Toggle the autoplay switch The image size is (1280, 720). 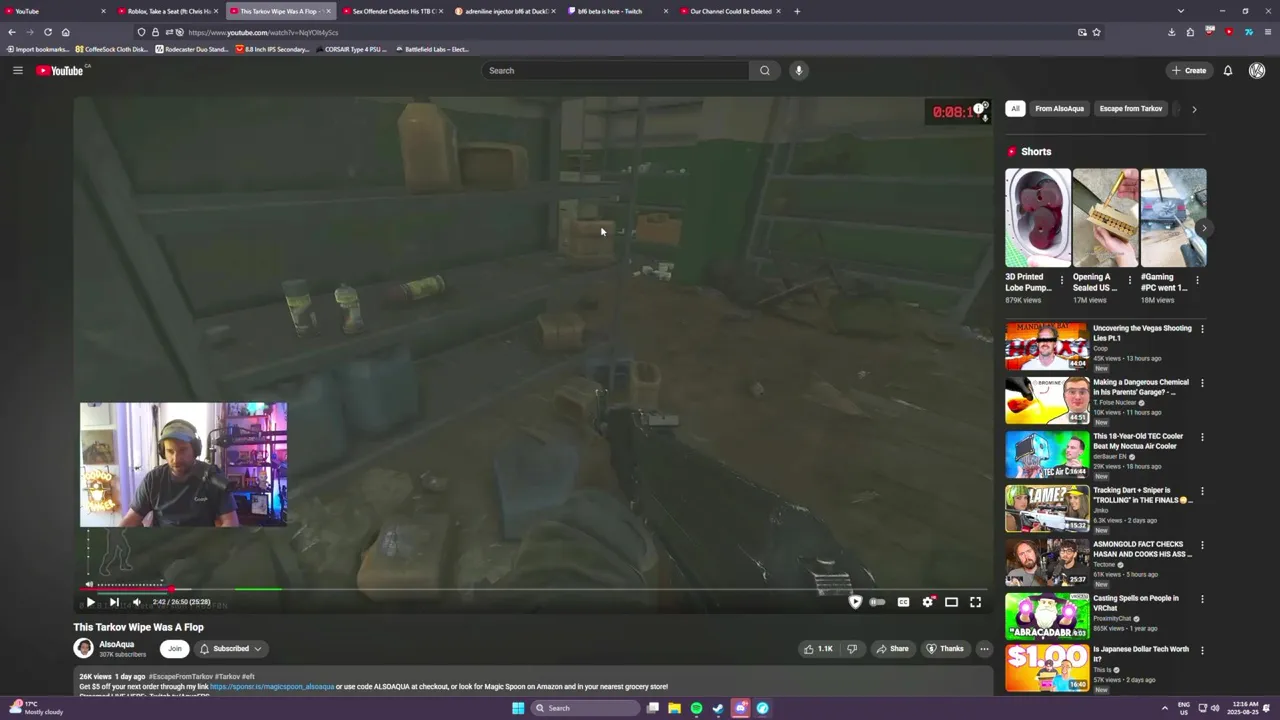pos(877,602)
